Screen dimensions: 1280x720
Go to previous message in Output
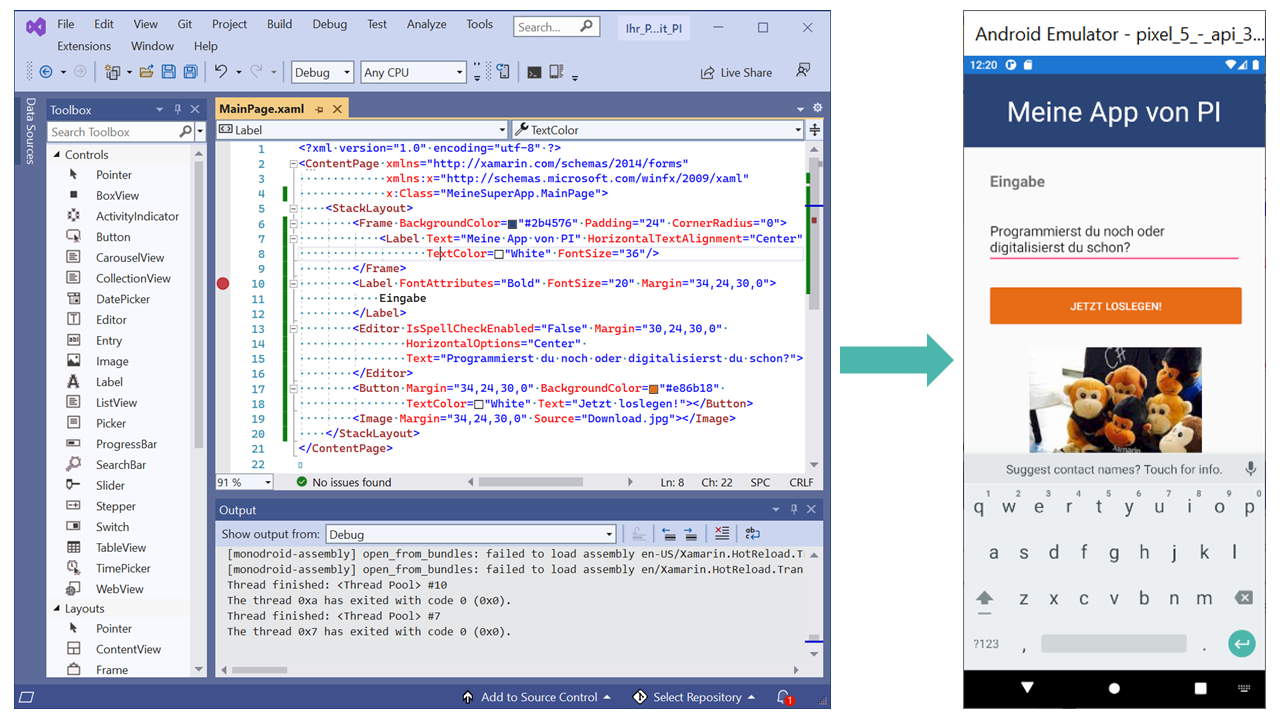click(x=668, y=533)
